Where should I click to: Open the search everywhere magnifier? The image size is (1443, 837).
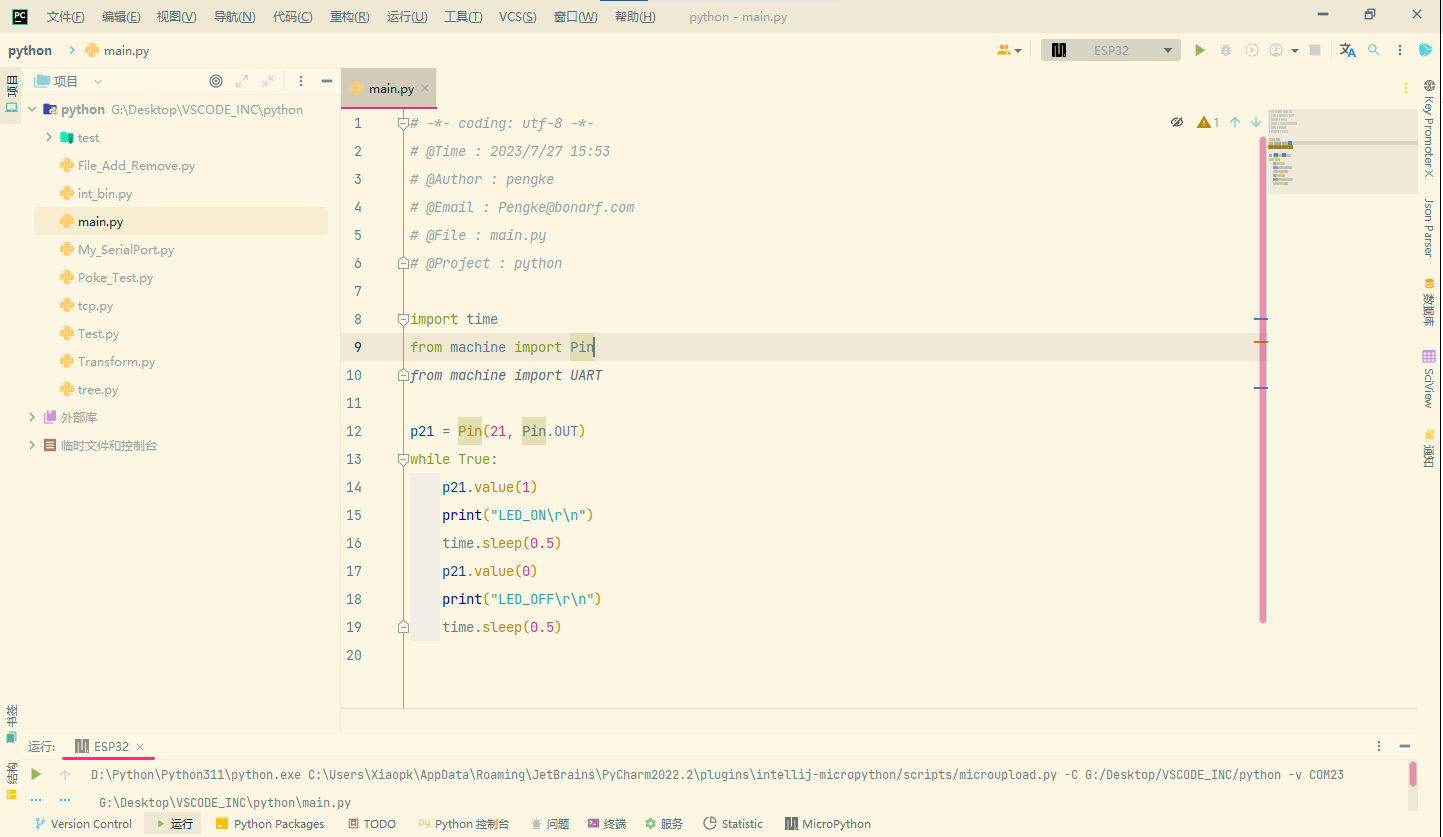1374,50
